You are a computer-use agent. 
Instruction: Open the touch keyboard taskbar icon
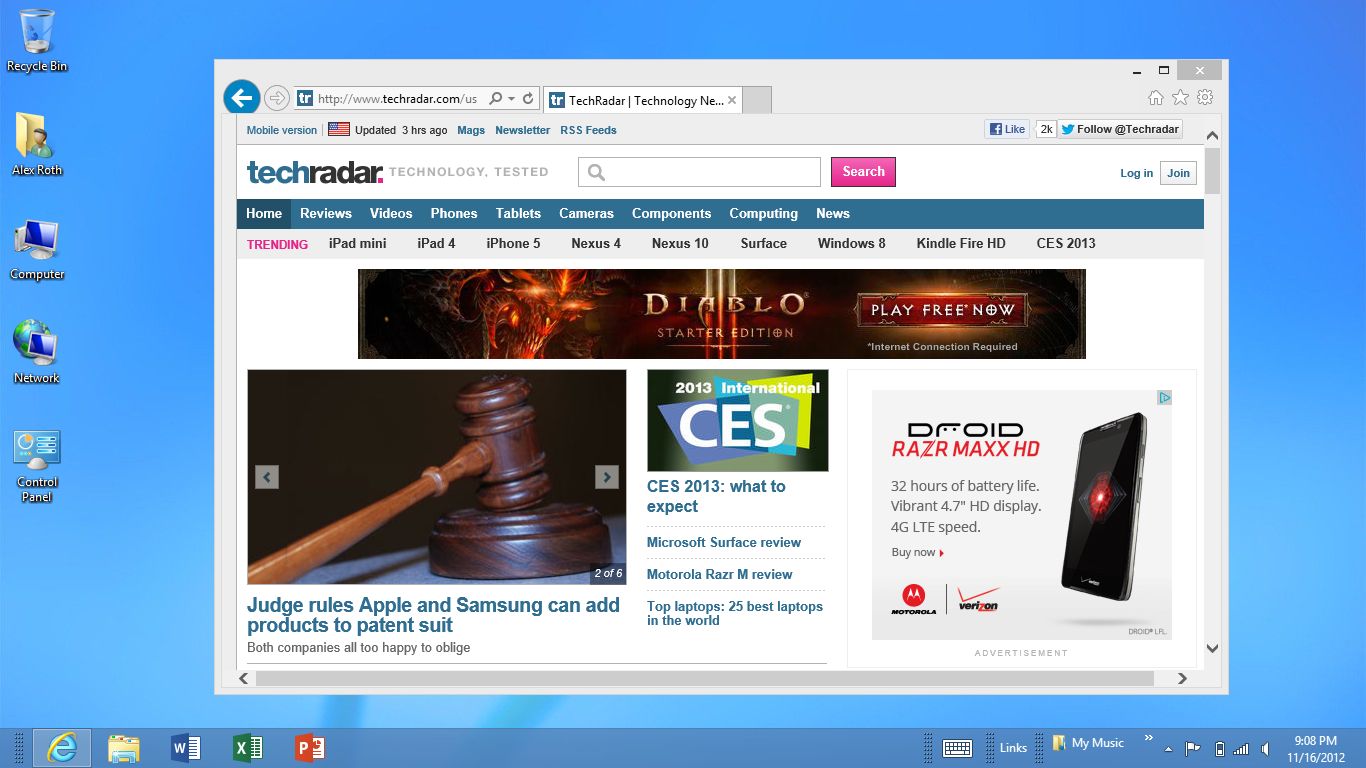[957, 748]
